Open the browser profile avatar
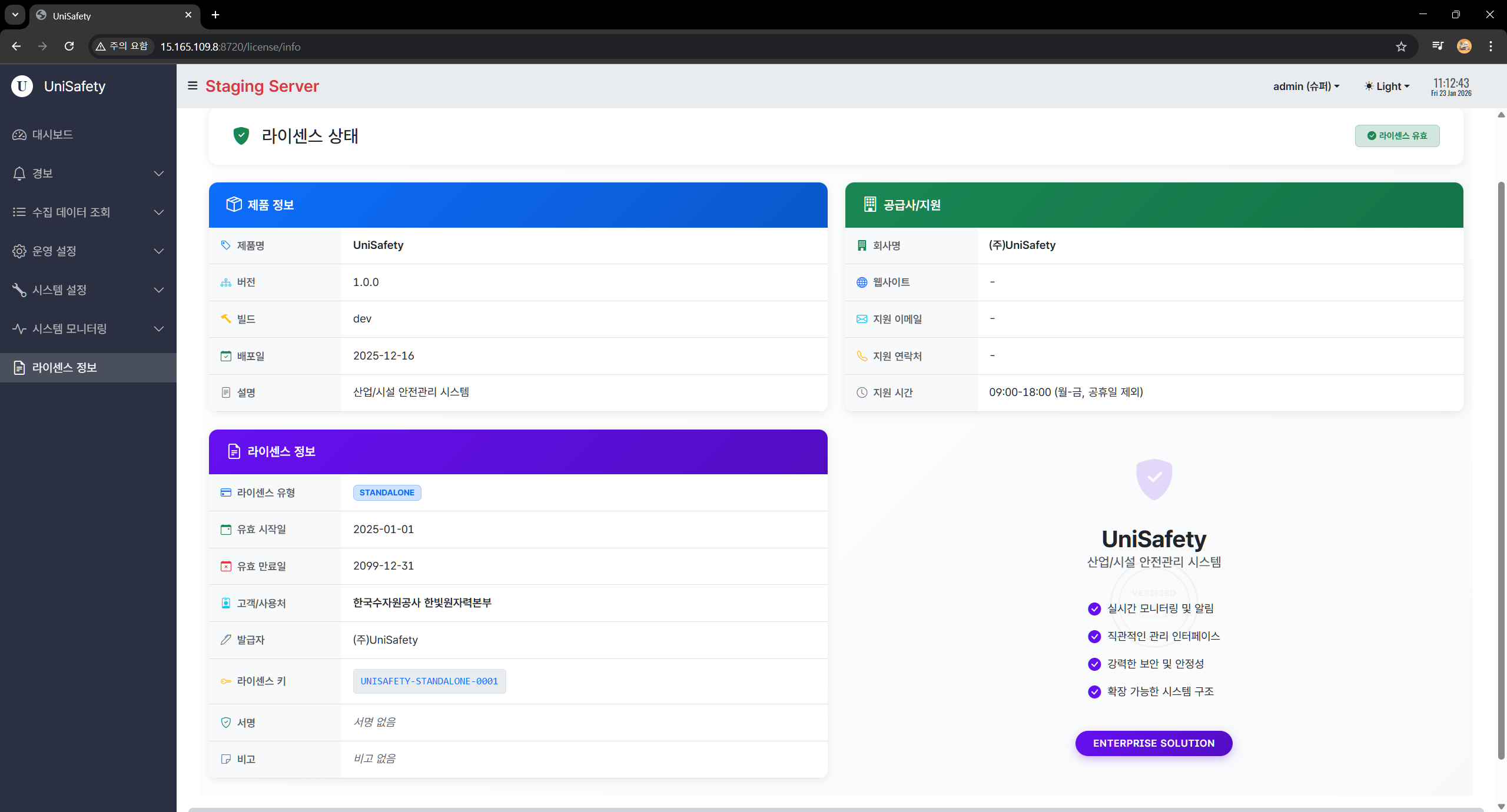Image resolution: width=1507 pixels, height=812 pixels. 1464,46
